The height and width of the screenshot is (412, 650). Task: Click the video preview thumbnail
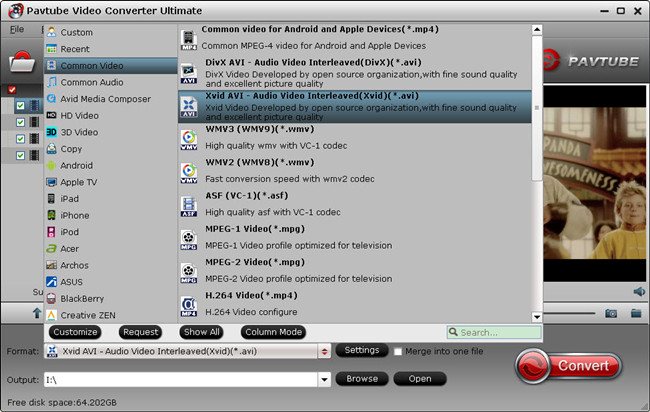point(595,183)
